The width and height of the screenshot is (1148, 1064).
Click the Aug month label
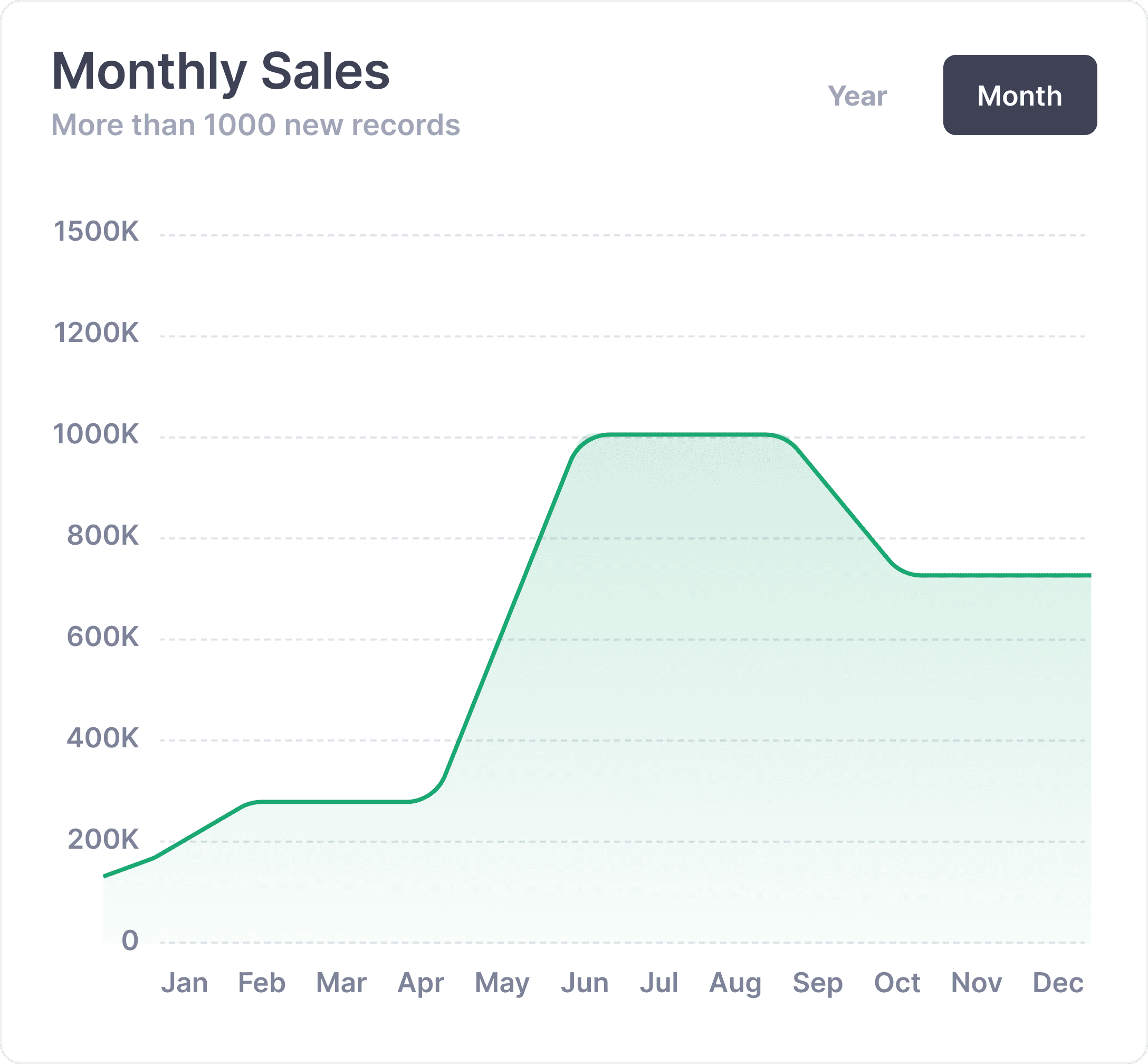pos(735,983)
